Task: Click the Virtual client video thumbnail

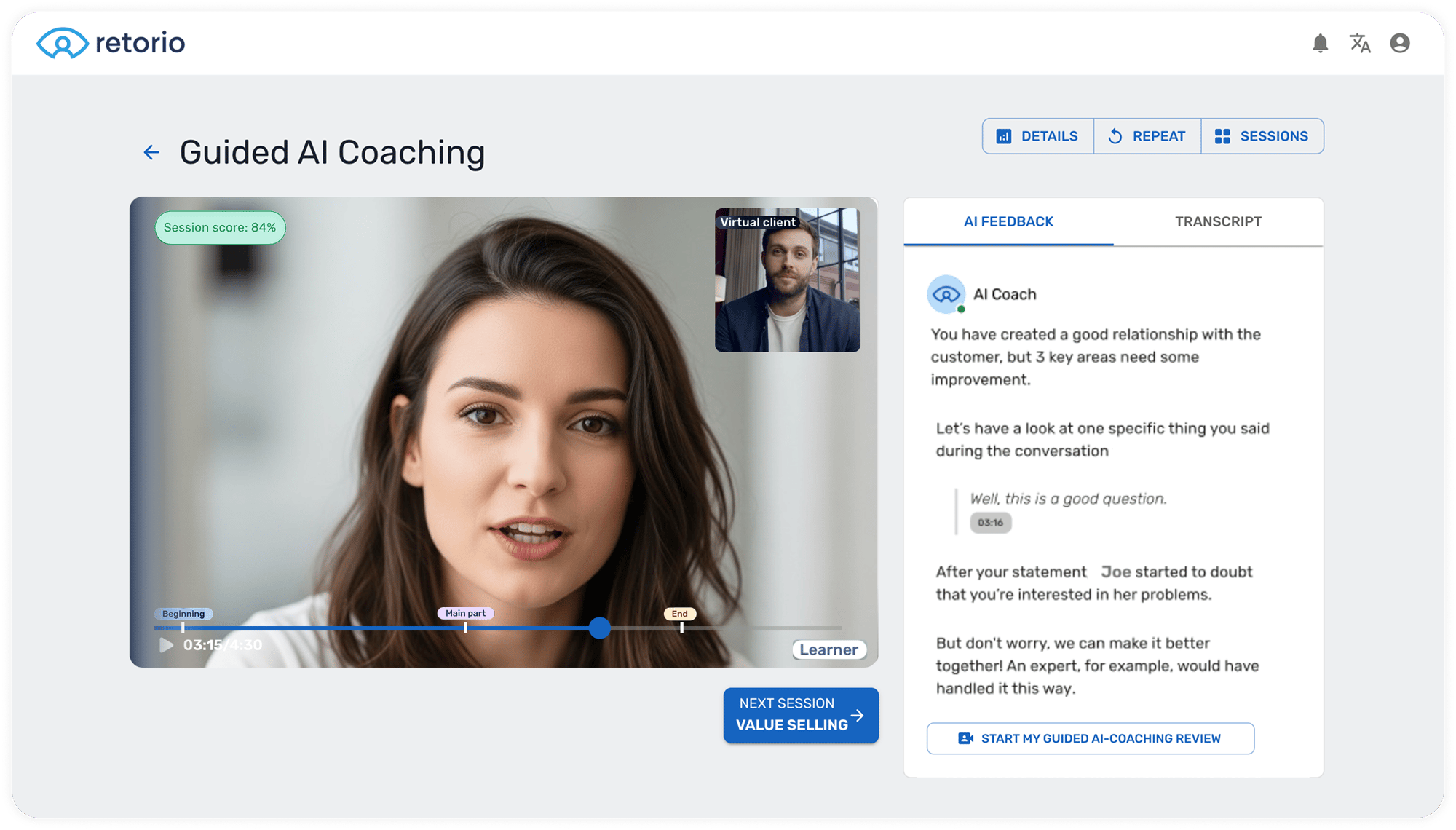Action: tap(787, 280)
